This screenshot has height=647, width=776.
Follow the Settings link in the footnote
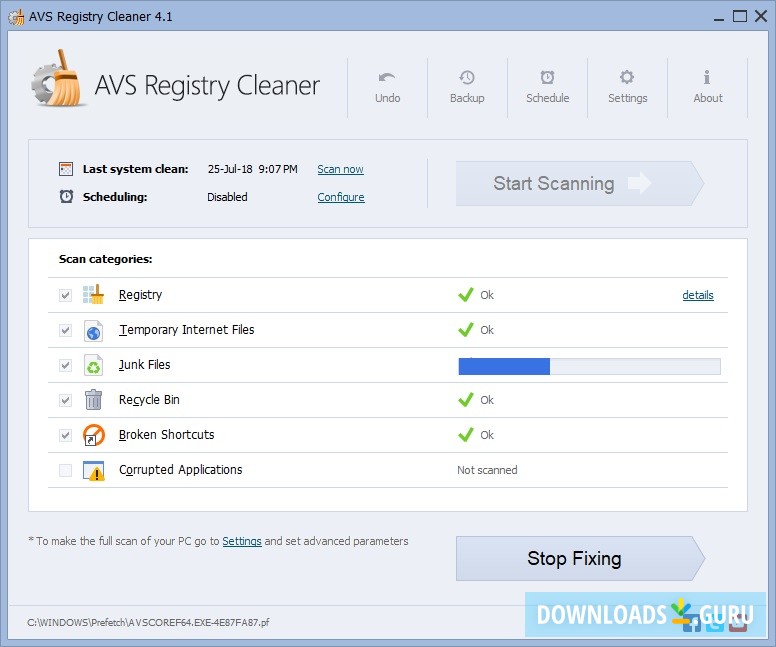pos(242,541)
